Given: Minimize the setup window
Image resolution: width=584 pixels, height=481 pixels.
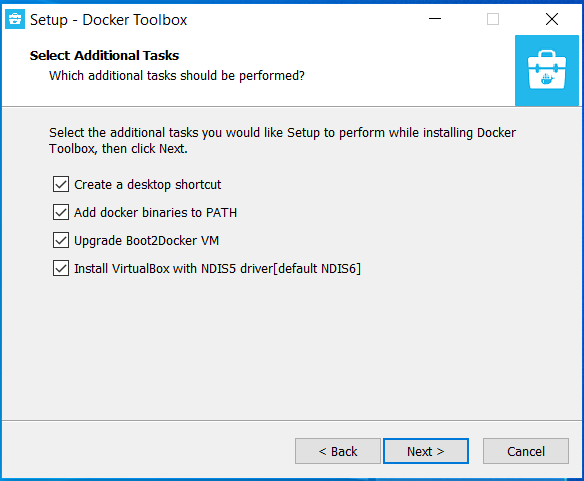Looking at the screenshot, I should (x=435, y=19).
